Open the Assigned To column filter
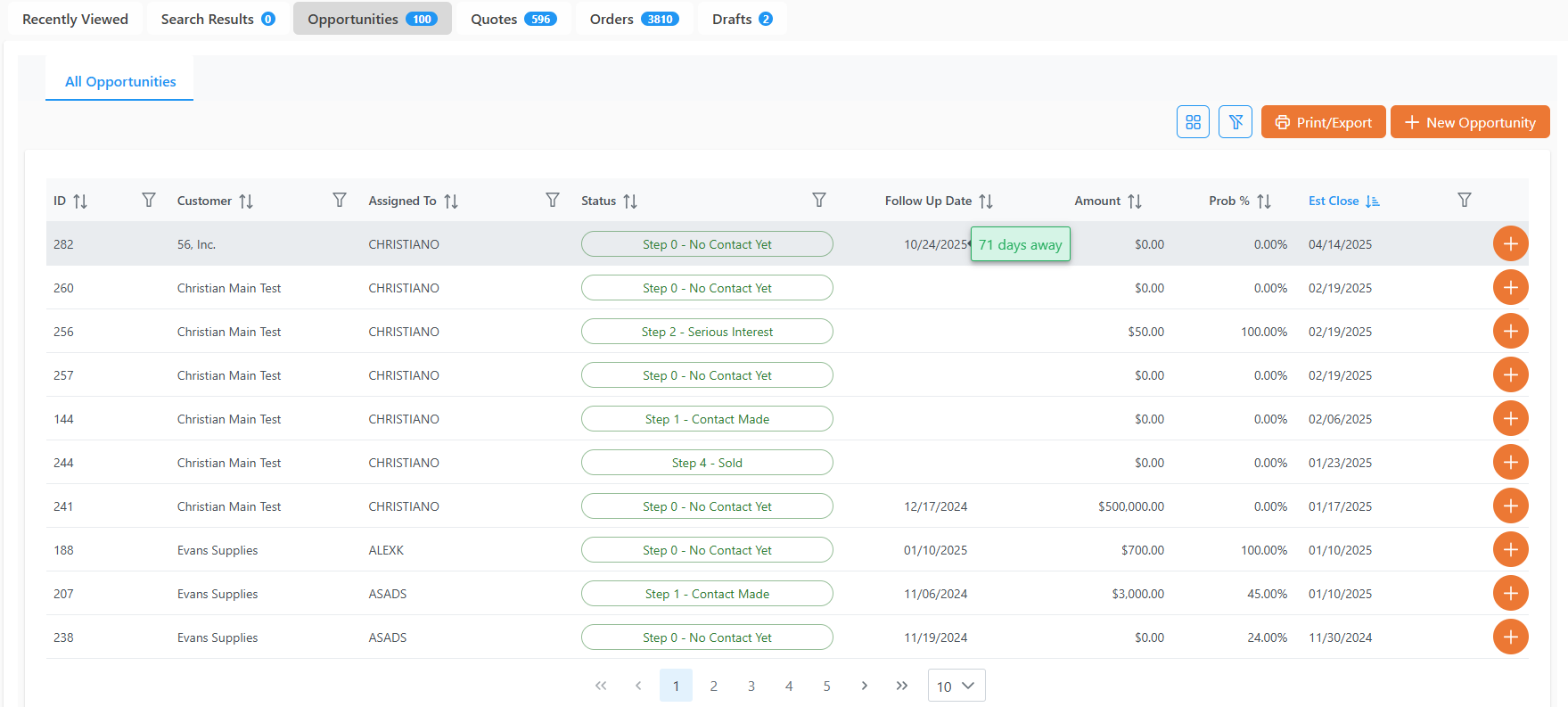 tap(553, 201)
